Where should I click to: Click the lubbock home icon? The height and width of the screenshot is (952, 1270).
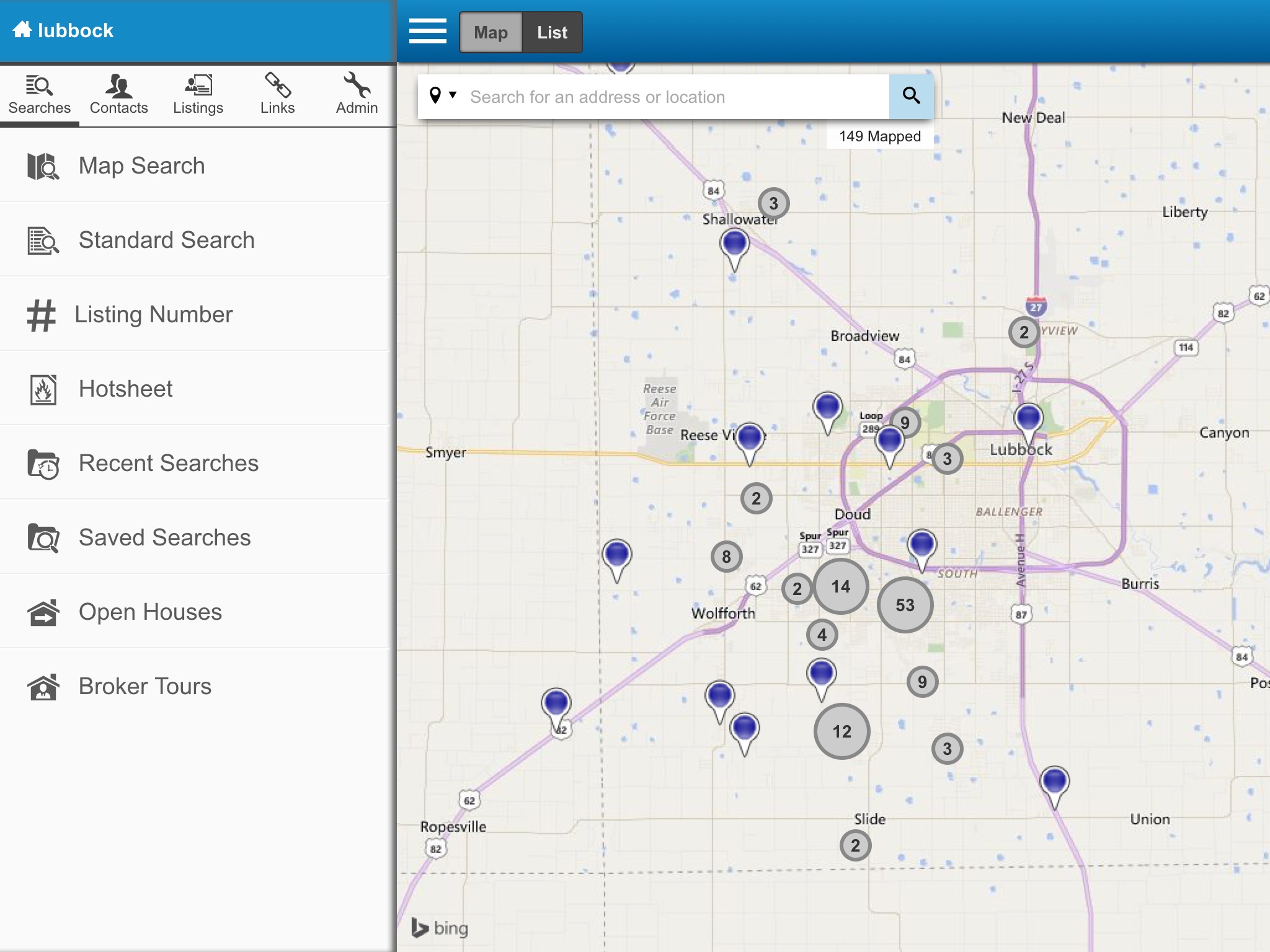(x=22, y=29)
